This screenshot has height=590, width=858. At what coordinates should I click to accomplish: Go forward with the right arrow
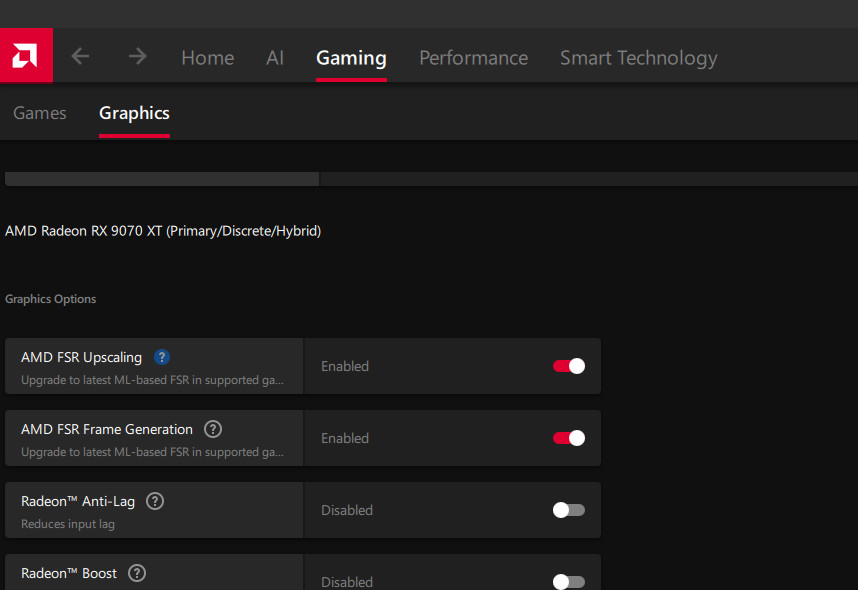138,57
